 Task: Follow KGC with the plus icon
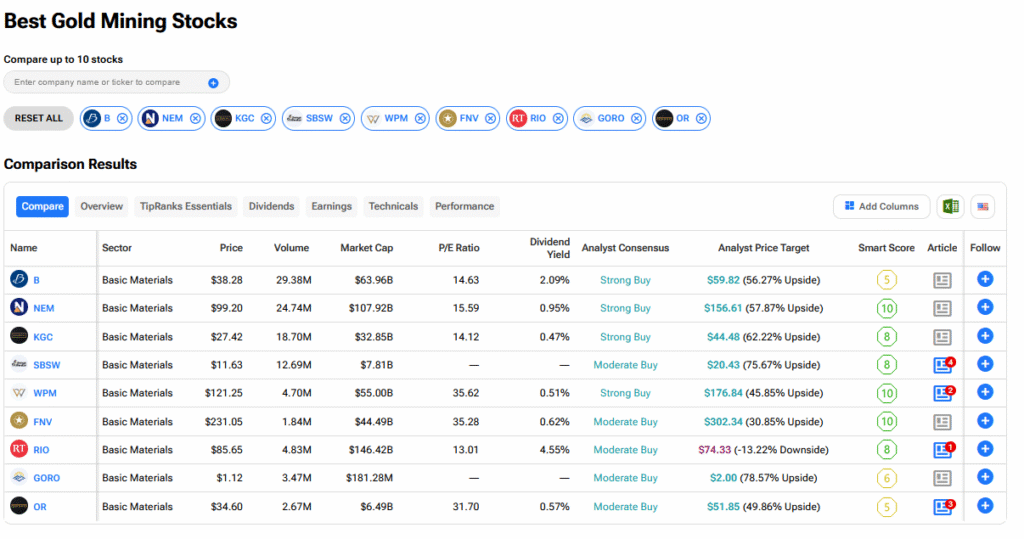[x=985, y=336]
